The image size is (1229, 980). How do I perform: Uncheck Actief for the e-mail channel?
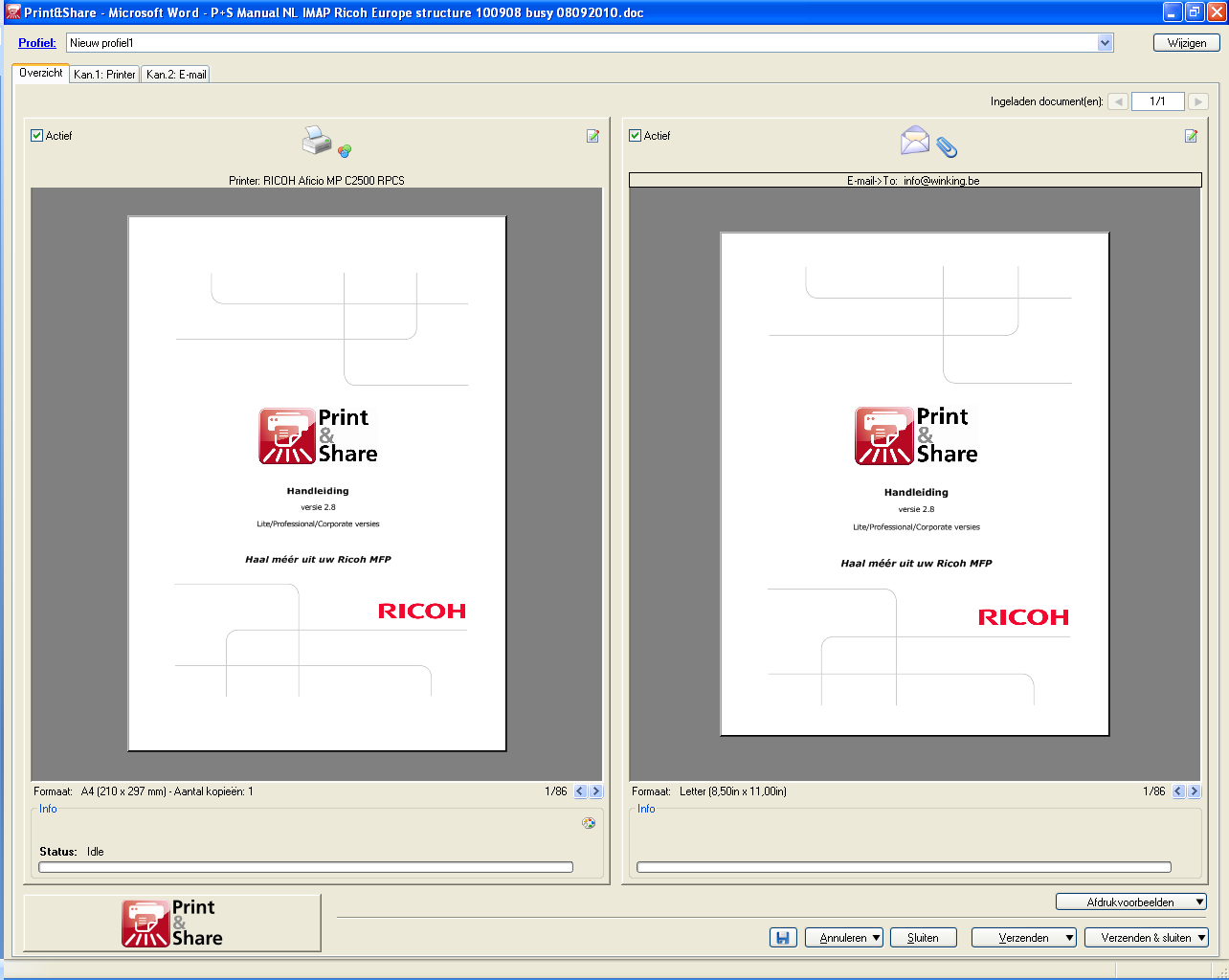(636, 136)
